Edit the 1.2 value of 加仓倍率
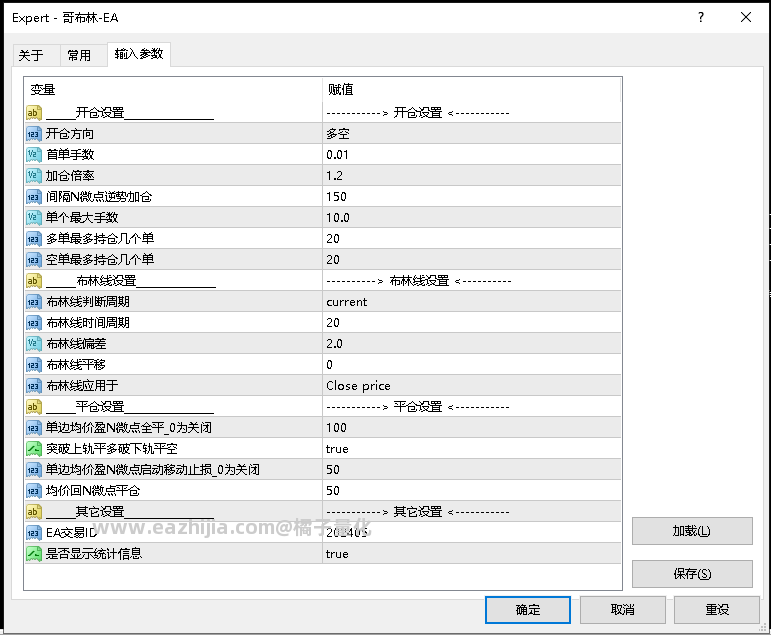This screenshot has width=771, height=636. click(472, 176)
